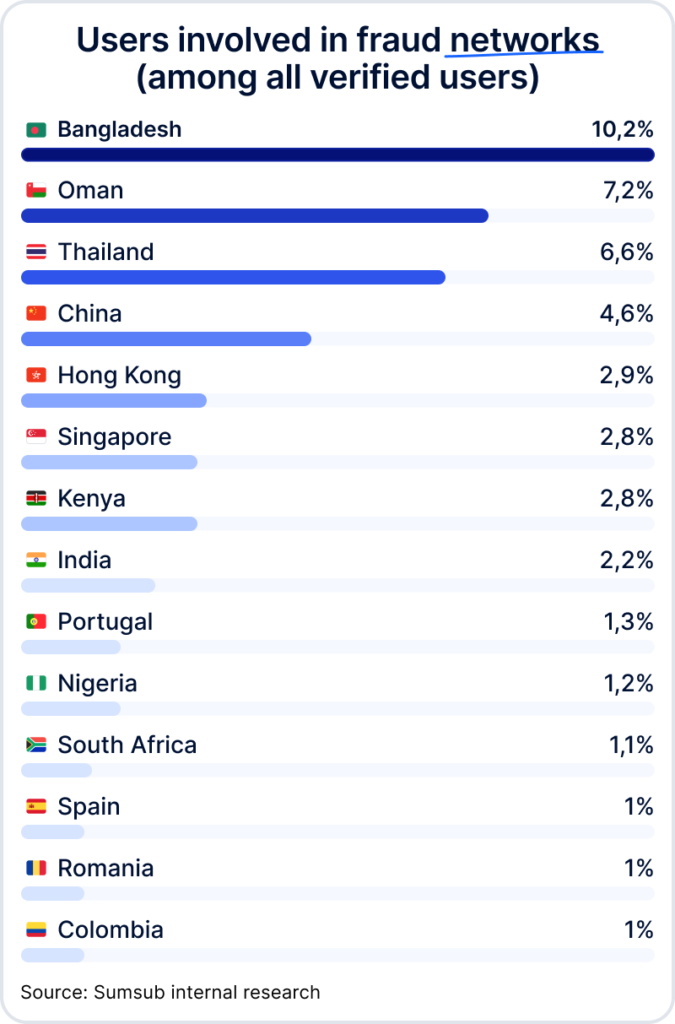
Task: Click the 4,6% value for China
Action: tap(626, 314)
